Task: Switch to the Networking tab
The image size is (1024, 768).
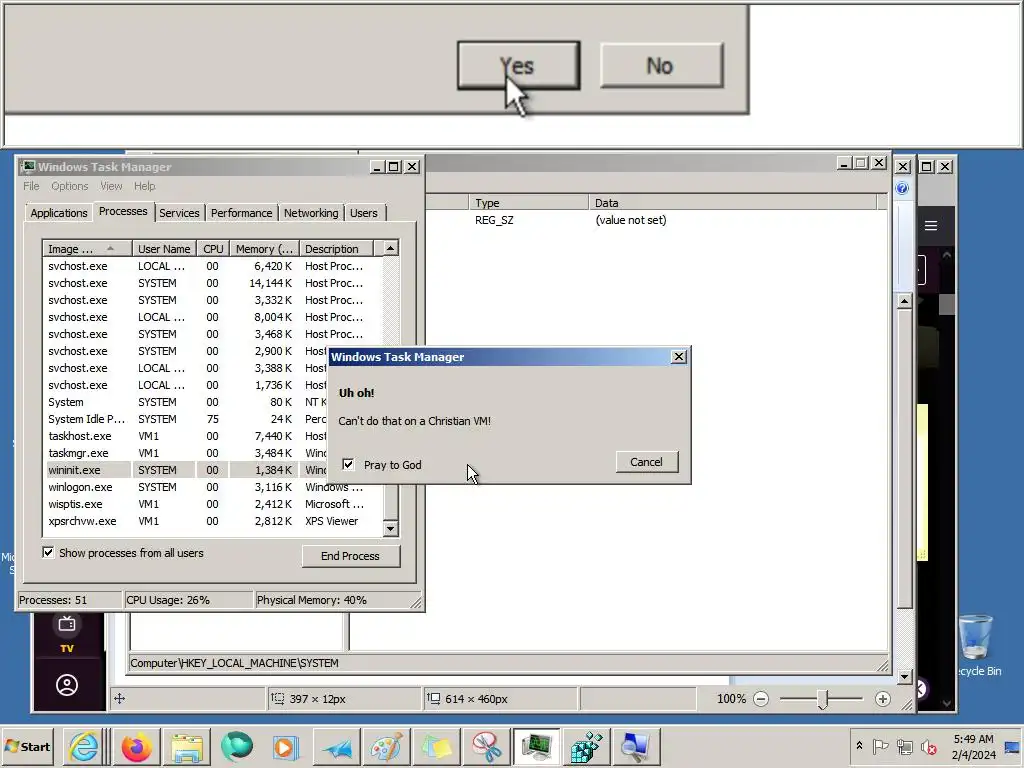Action: [311, 213]
